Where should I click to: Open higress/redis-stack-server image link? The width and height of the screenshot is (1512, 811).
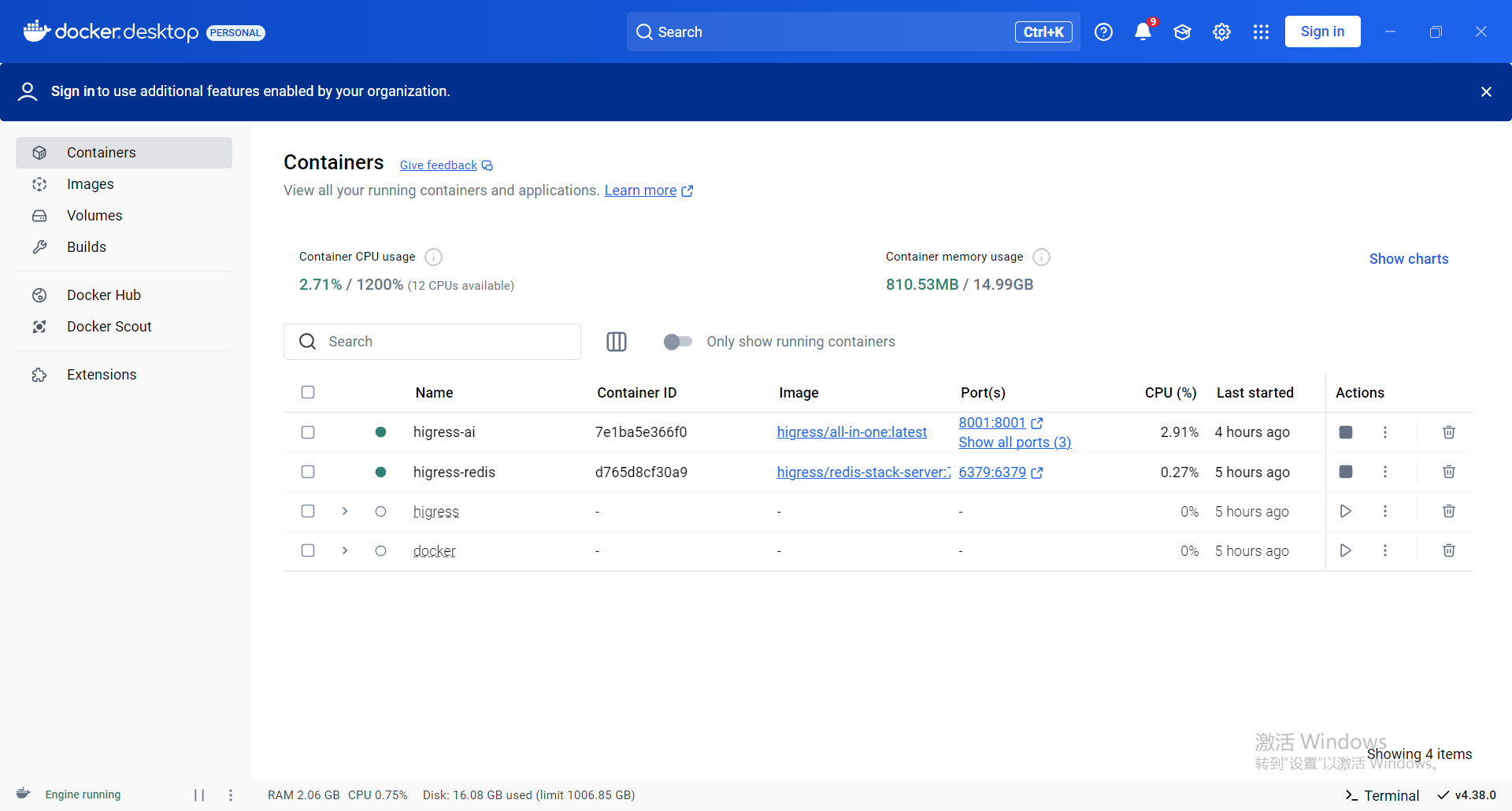pos(863,472)
